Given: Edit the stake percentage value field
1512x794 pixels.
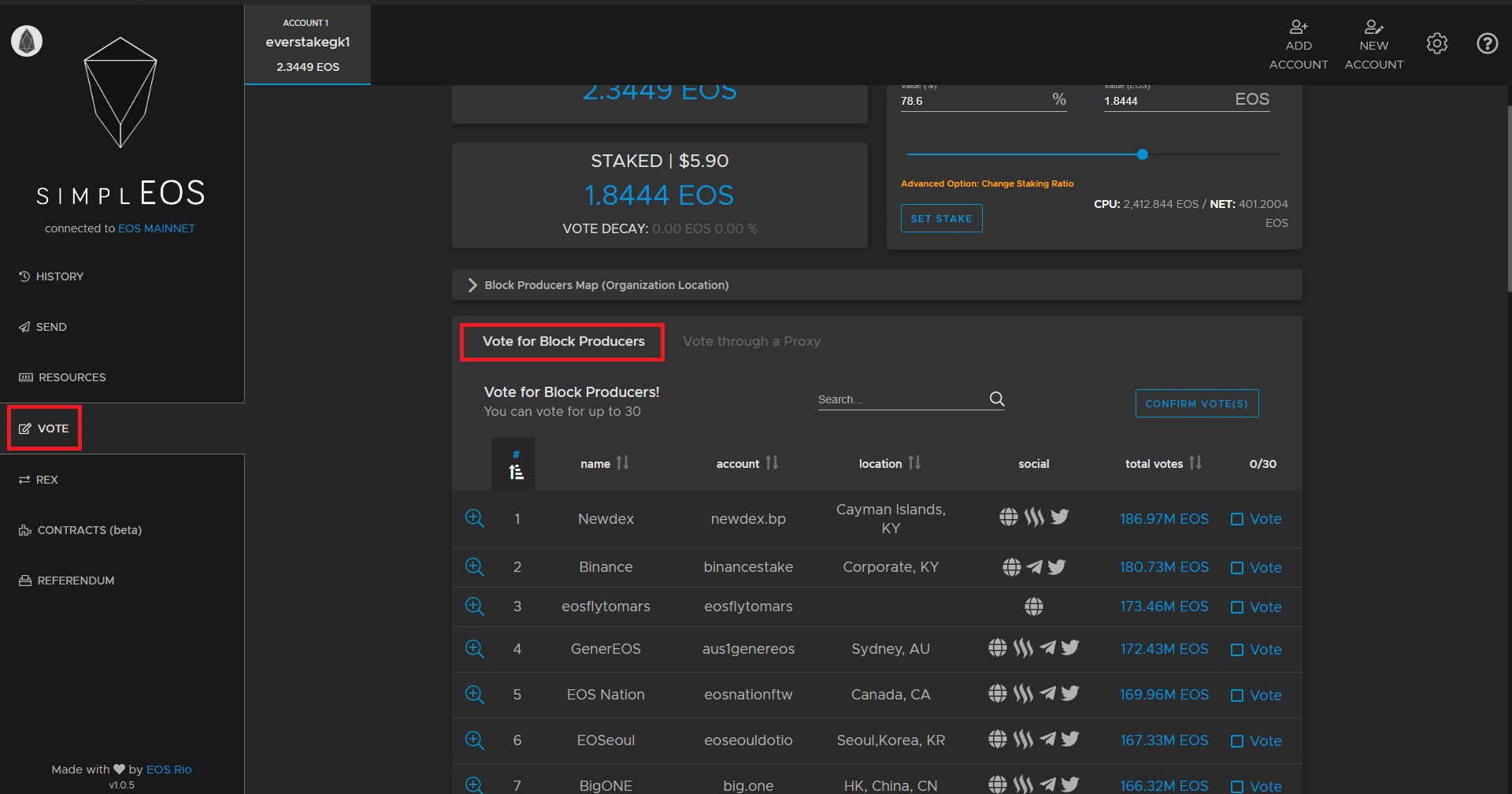Looking at the screenshot, I should [x=984, y=101].
